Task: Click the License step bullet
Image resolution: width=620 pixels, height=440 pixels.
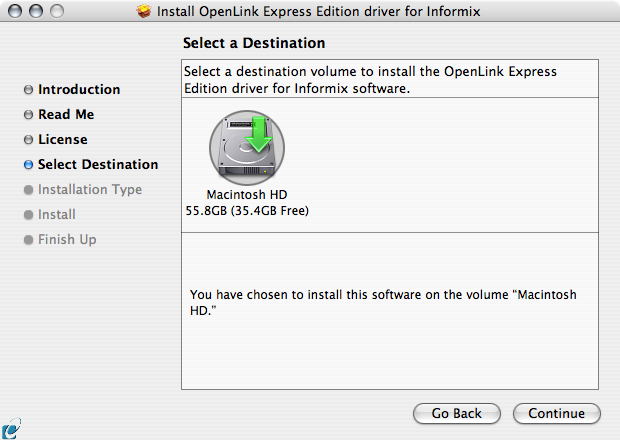Action: (28, 140)
